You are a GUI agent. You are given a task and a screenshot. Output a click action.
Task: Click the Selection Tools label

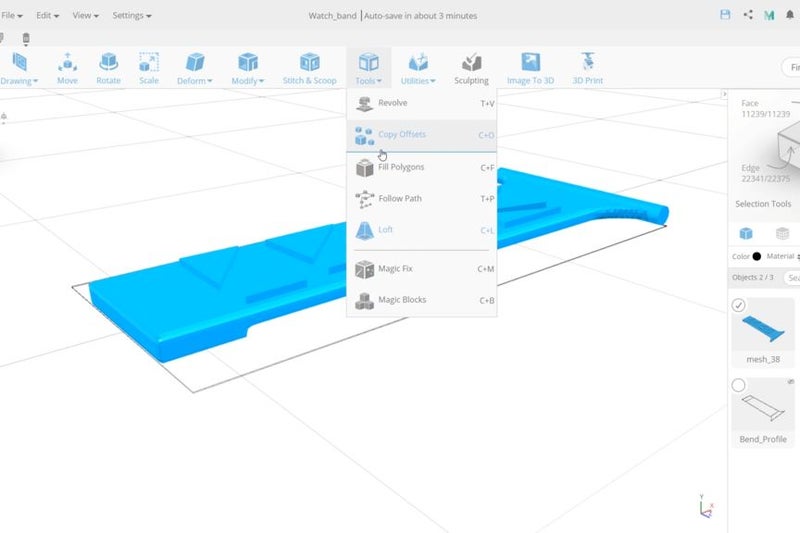(763, 204)
